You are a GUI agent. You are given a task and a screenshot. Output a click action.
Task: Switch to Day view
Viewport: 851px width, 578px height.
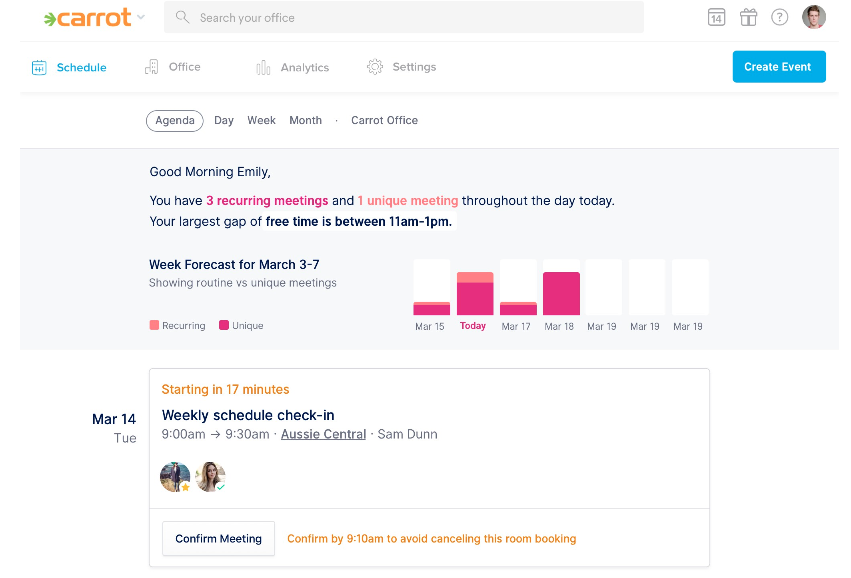(224, 120)
